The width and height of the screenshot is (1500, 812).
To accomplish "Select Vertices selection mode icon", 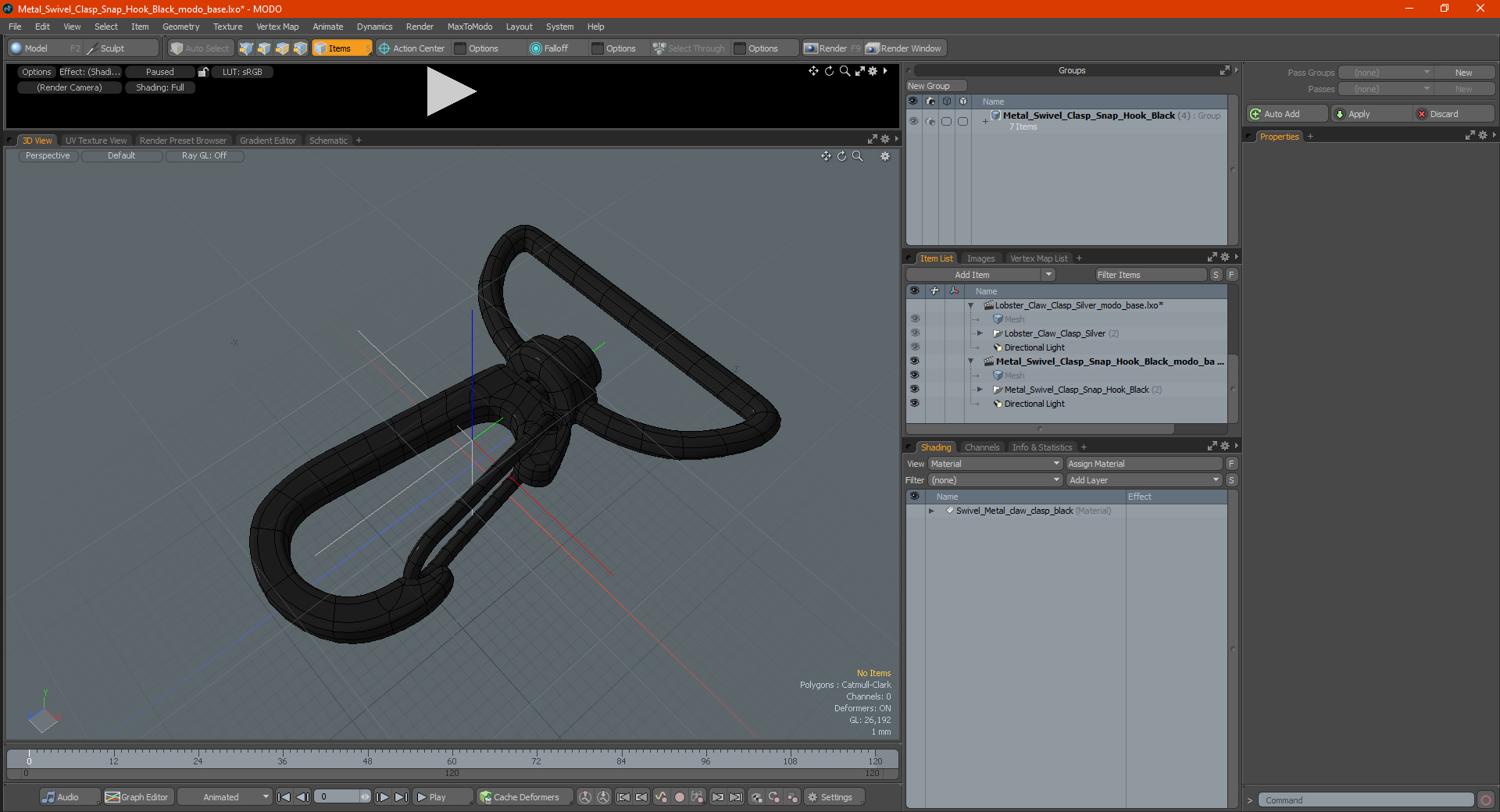I will point(246,48).
